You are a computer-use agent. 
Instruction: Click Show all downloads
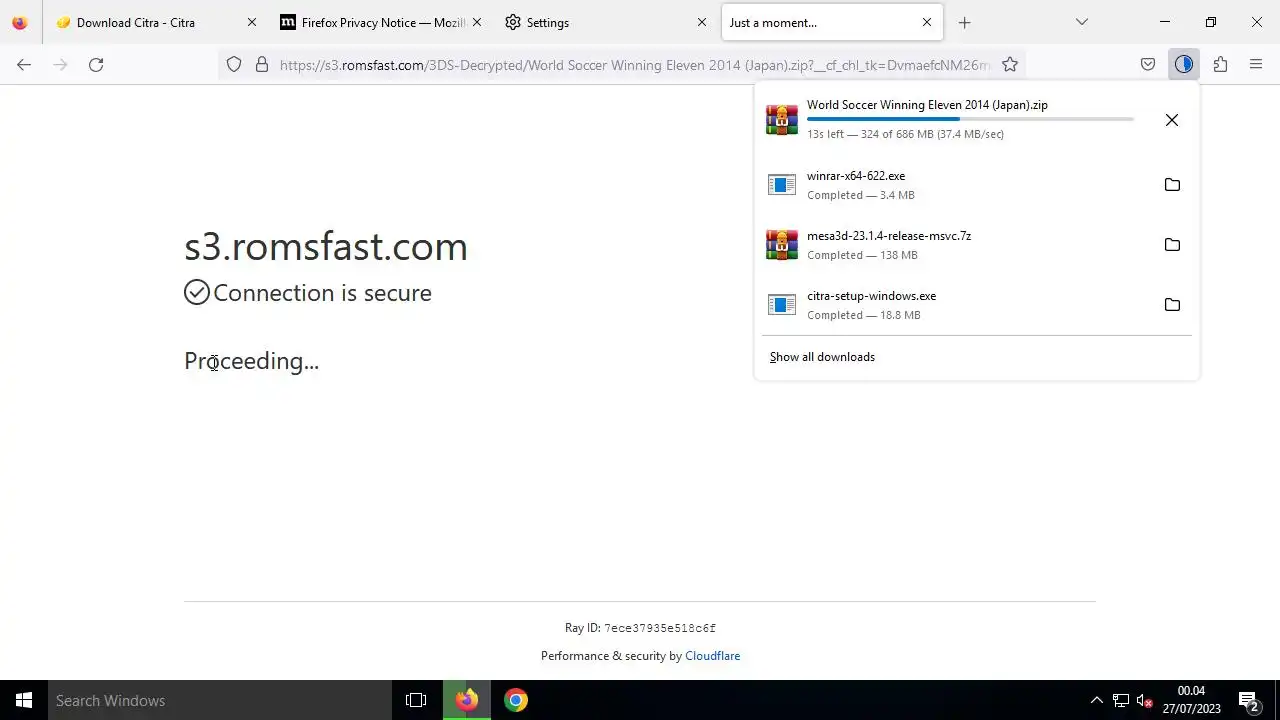822,357
